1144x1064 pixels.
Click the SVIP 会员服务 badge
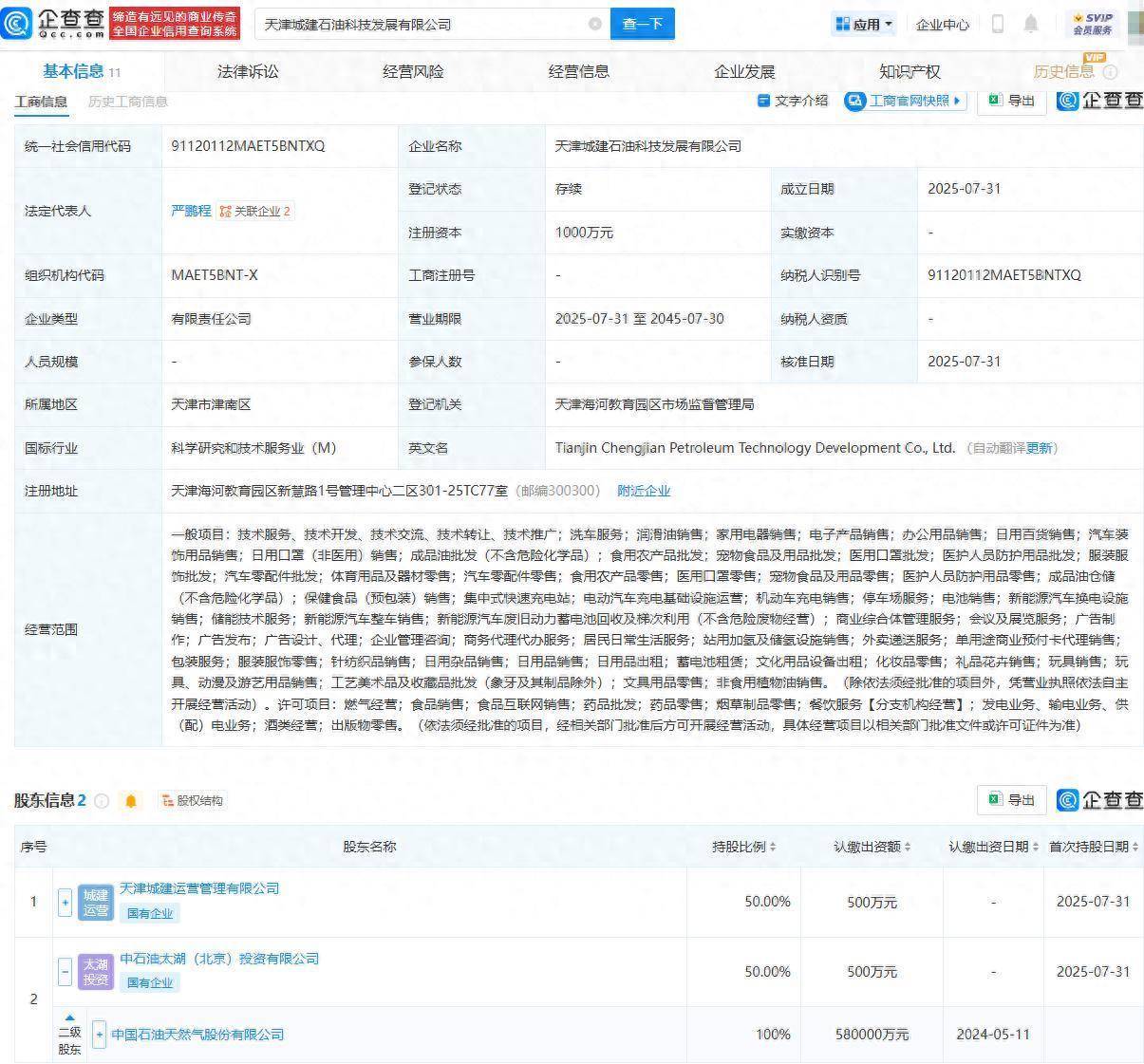(x=1093, y=24)
